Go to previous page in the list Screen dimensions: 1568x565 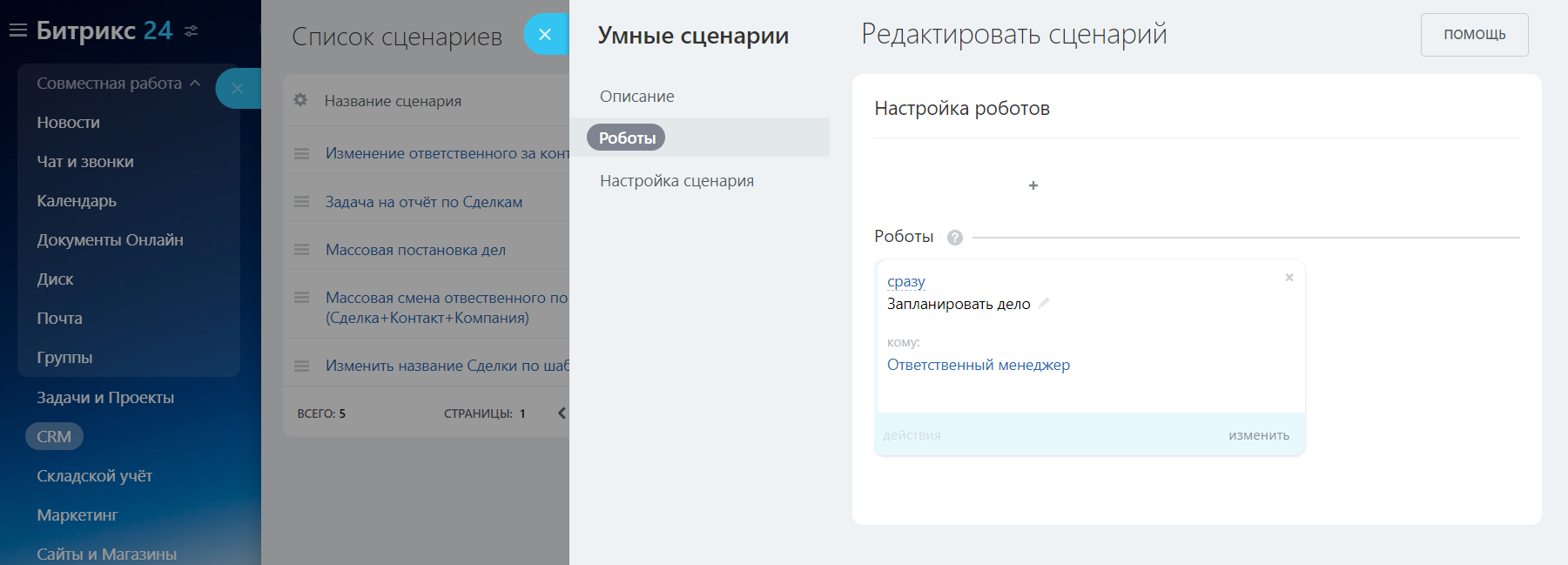[562, 414]
